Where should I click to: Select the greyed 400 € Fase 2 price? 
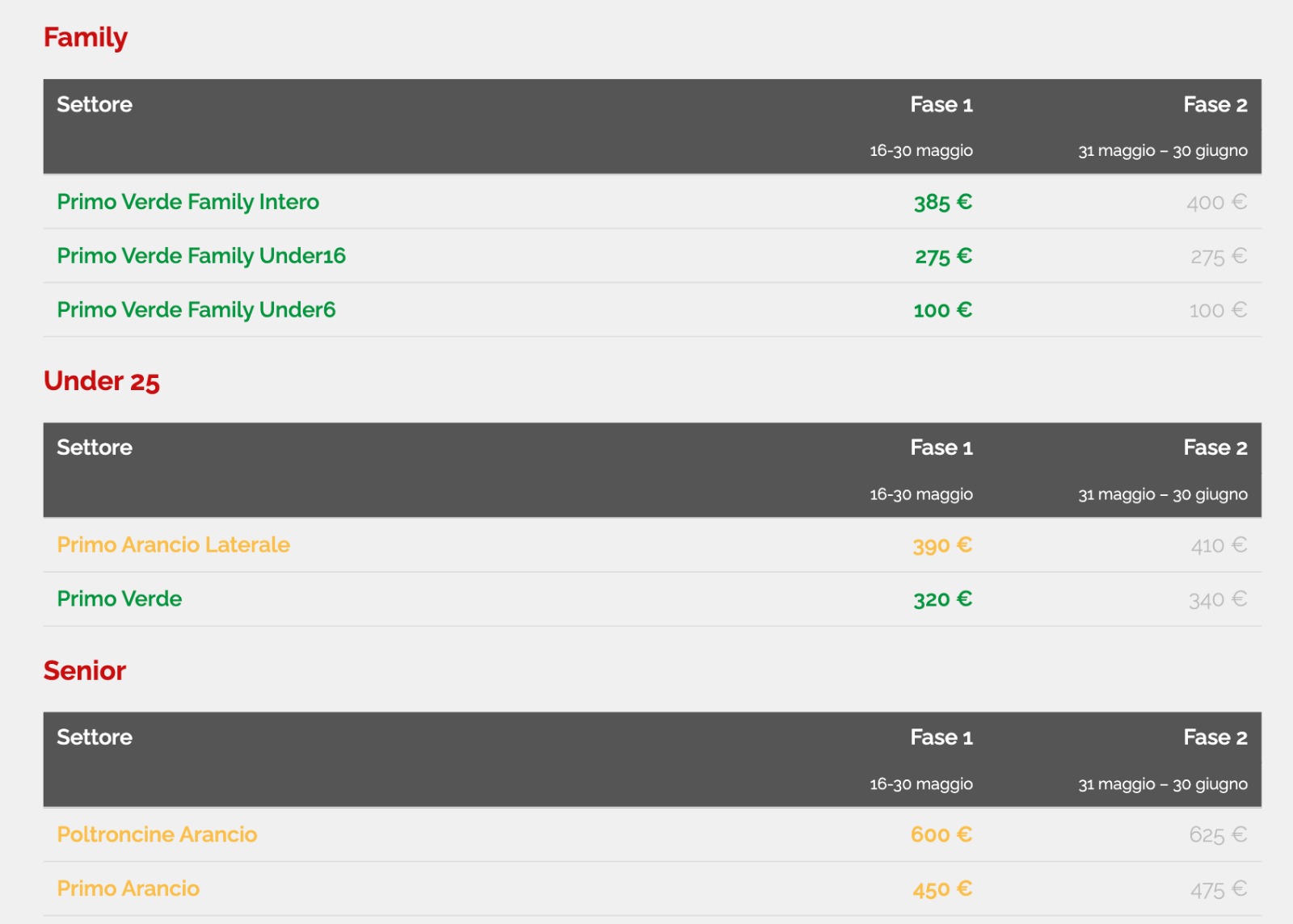click(1216, 202)
